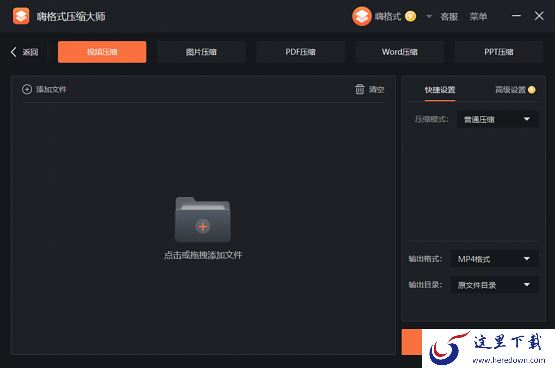Switch to the 图片压缩 tab
Screen dimensions: 555x368
point(201,52)
